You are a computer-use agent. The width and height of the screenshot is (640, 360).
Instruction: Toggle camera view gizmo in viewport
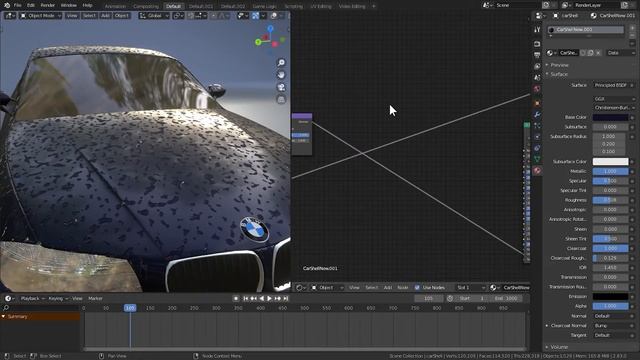tap(281, 87)
